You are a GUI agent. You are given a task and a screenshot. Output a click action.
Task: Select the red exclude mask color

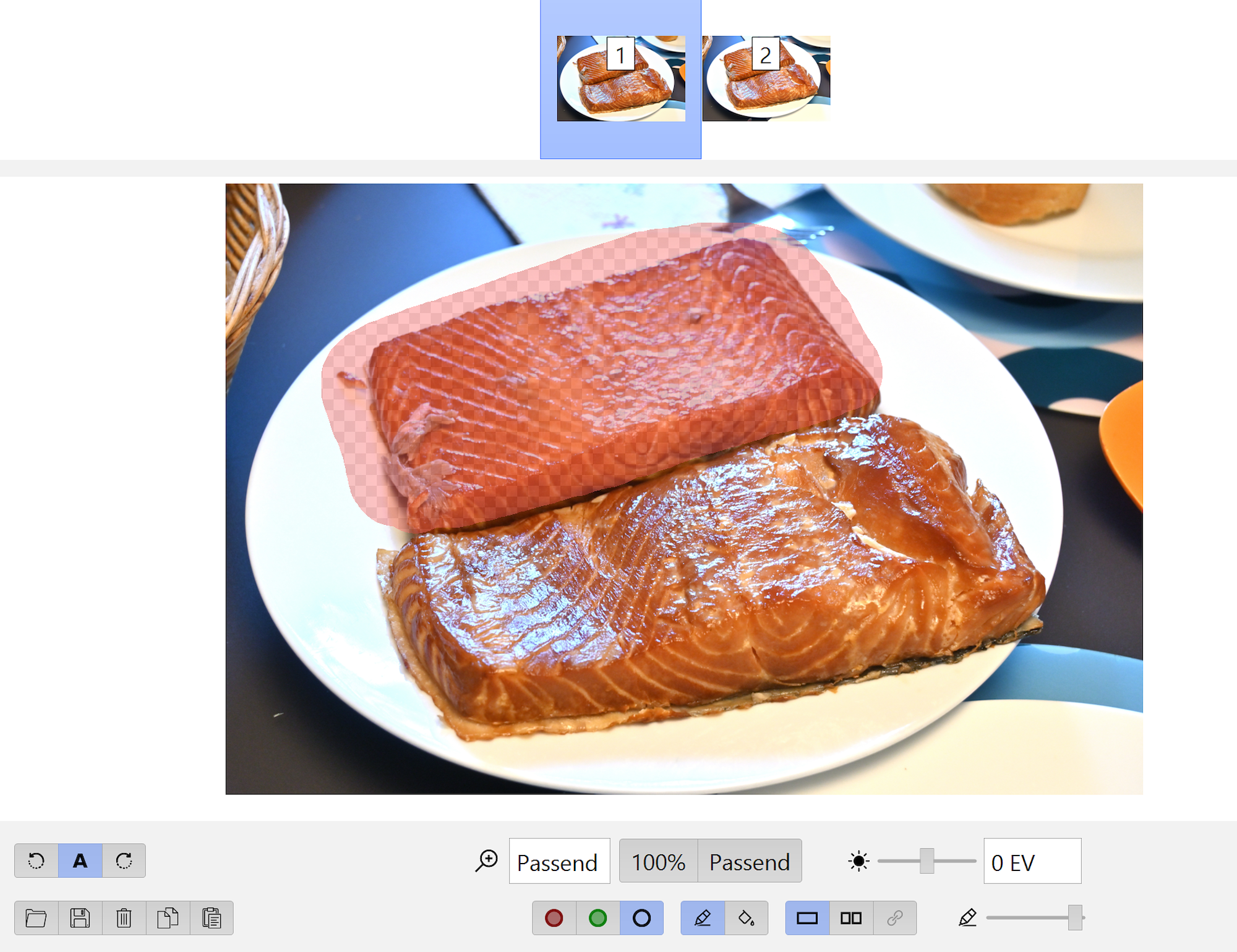(554, 918)
